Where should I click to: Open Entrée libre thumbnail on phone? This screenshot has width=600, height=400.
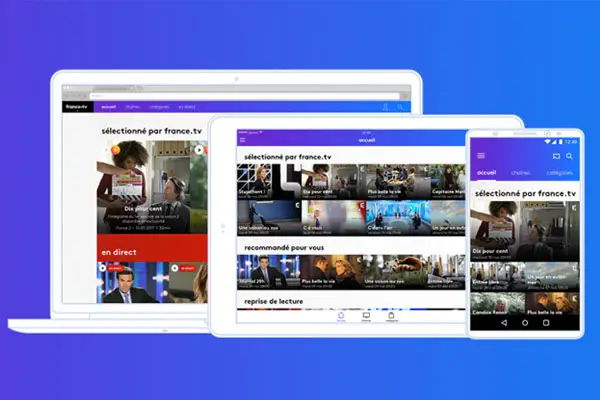click(497, 277)
